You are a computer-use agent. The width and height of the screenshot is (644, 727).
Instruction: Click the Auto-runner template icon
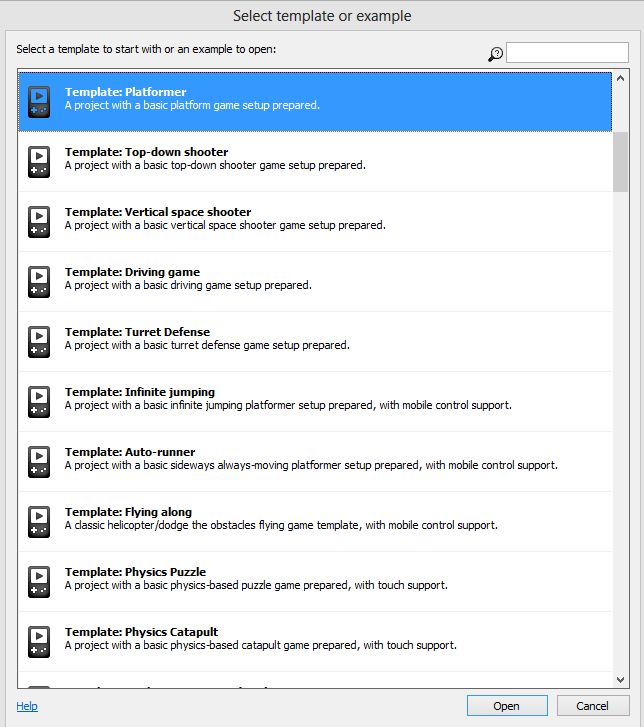(39, 462)
